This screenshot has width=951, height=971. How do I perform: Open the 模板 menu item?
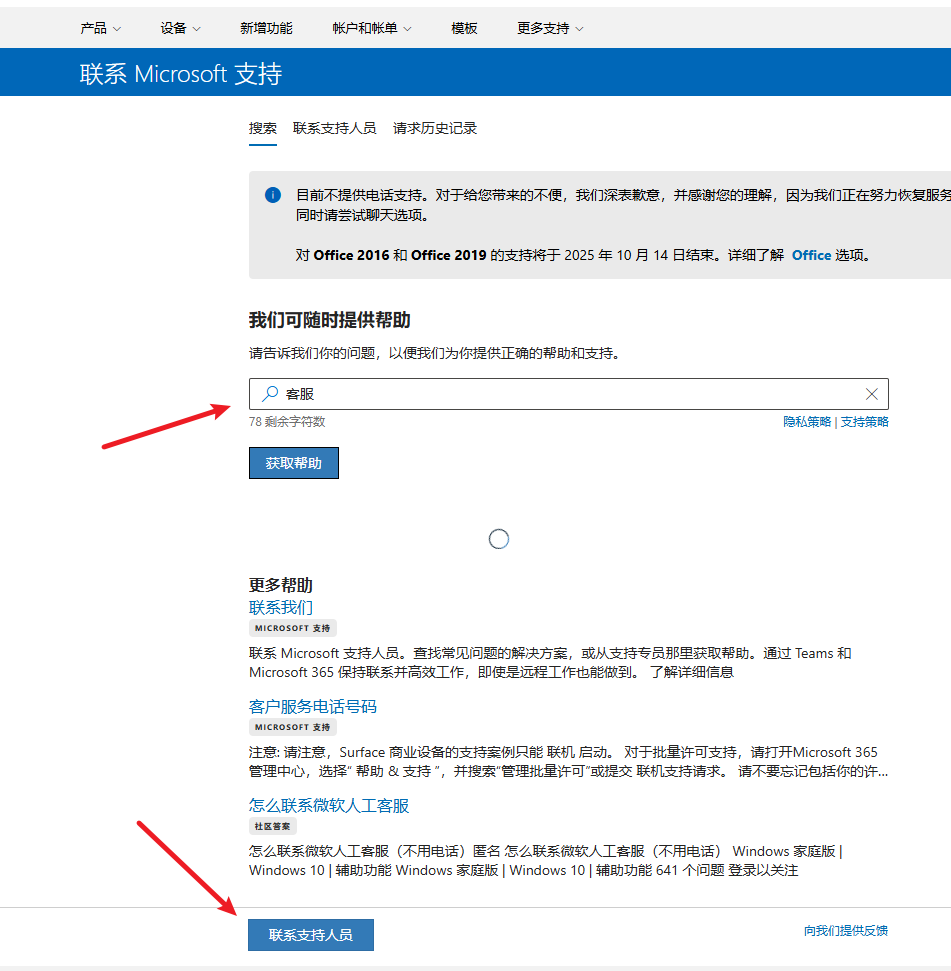464,28
